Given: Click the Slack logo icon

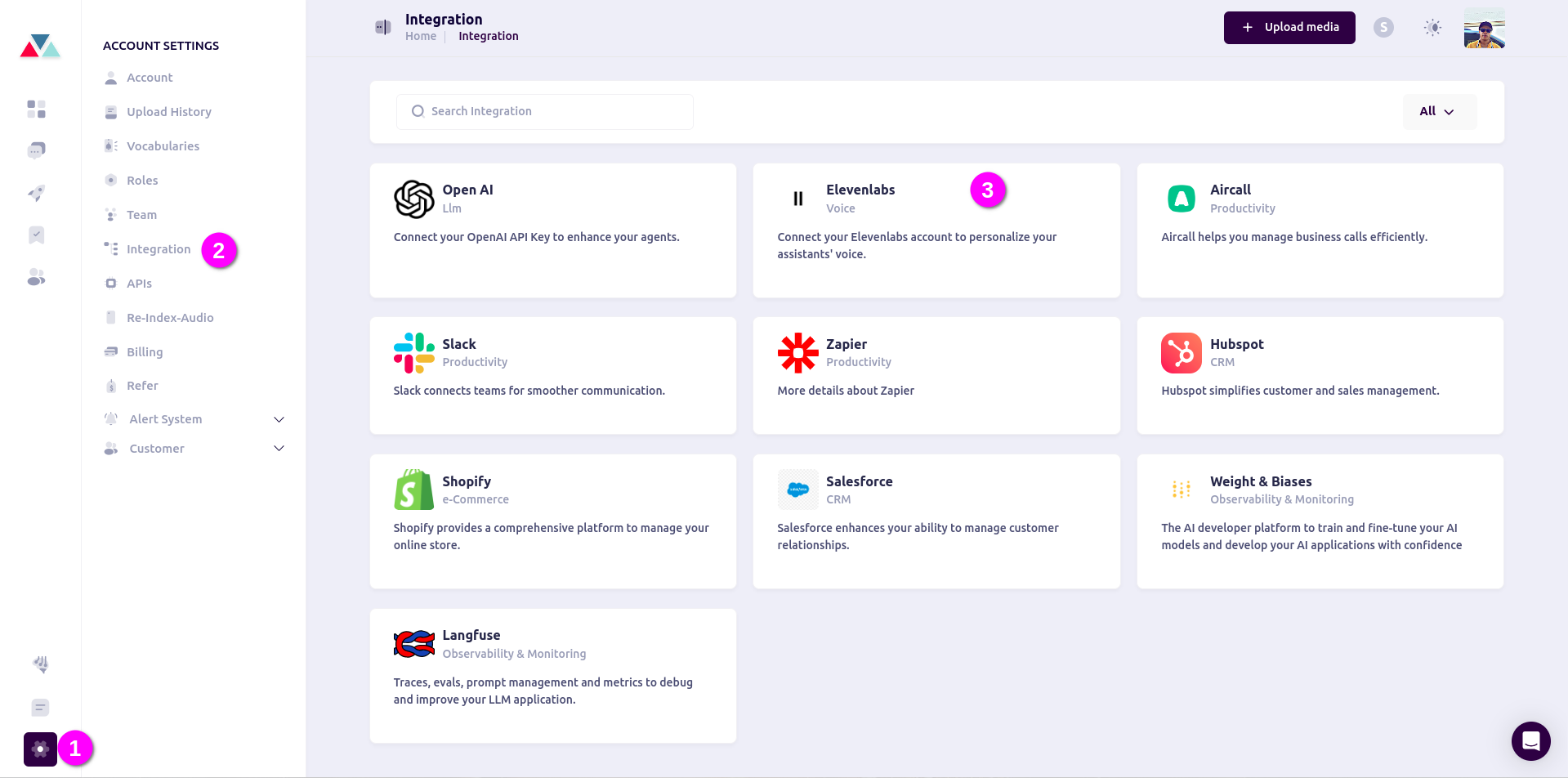Looking at the screenshot, I should [x=414, y=353].
